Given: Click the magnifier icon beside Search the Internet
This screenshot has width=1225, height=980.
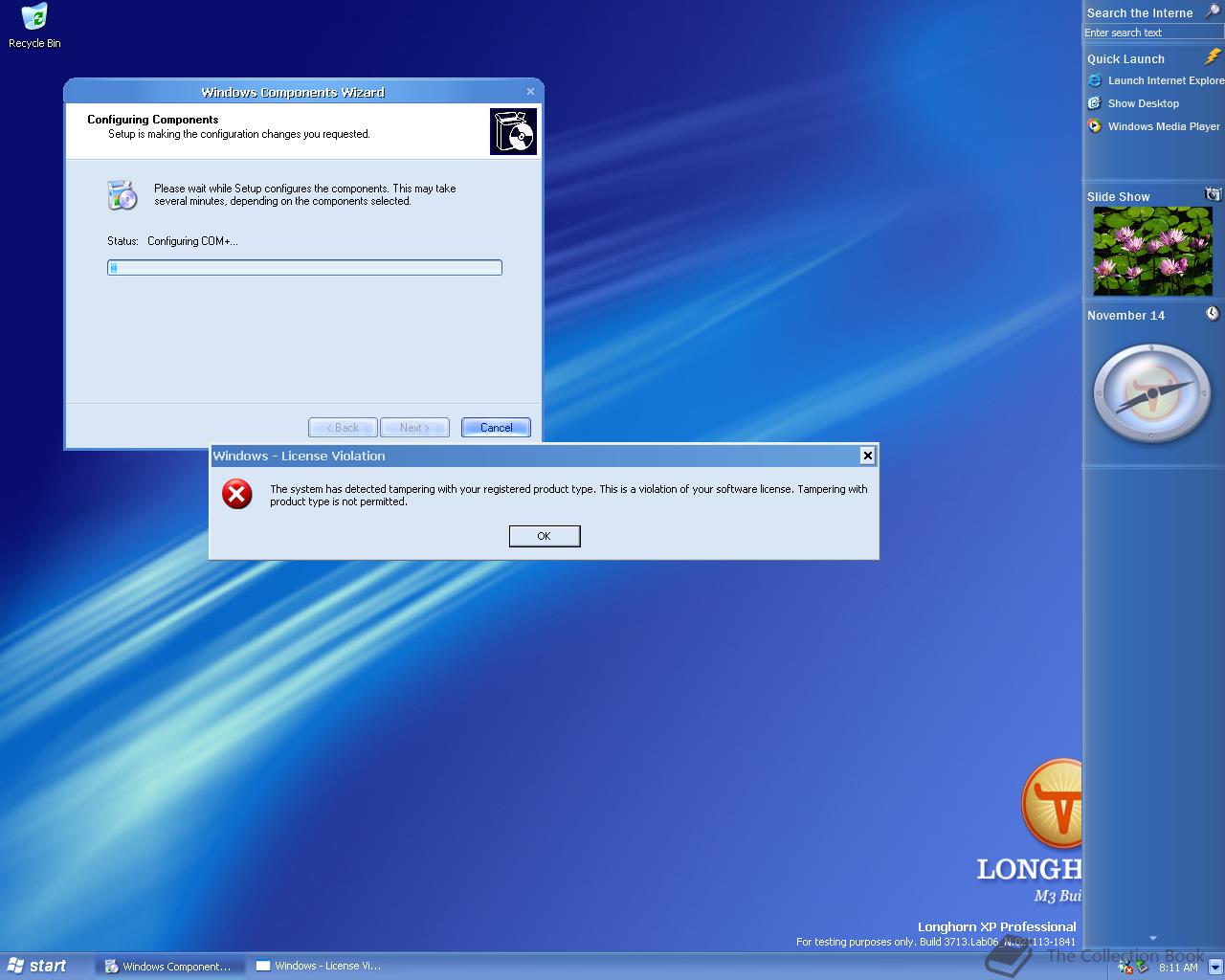Looking at the screenshot, I should [x=1212, y=11].
